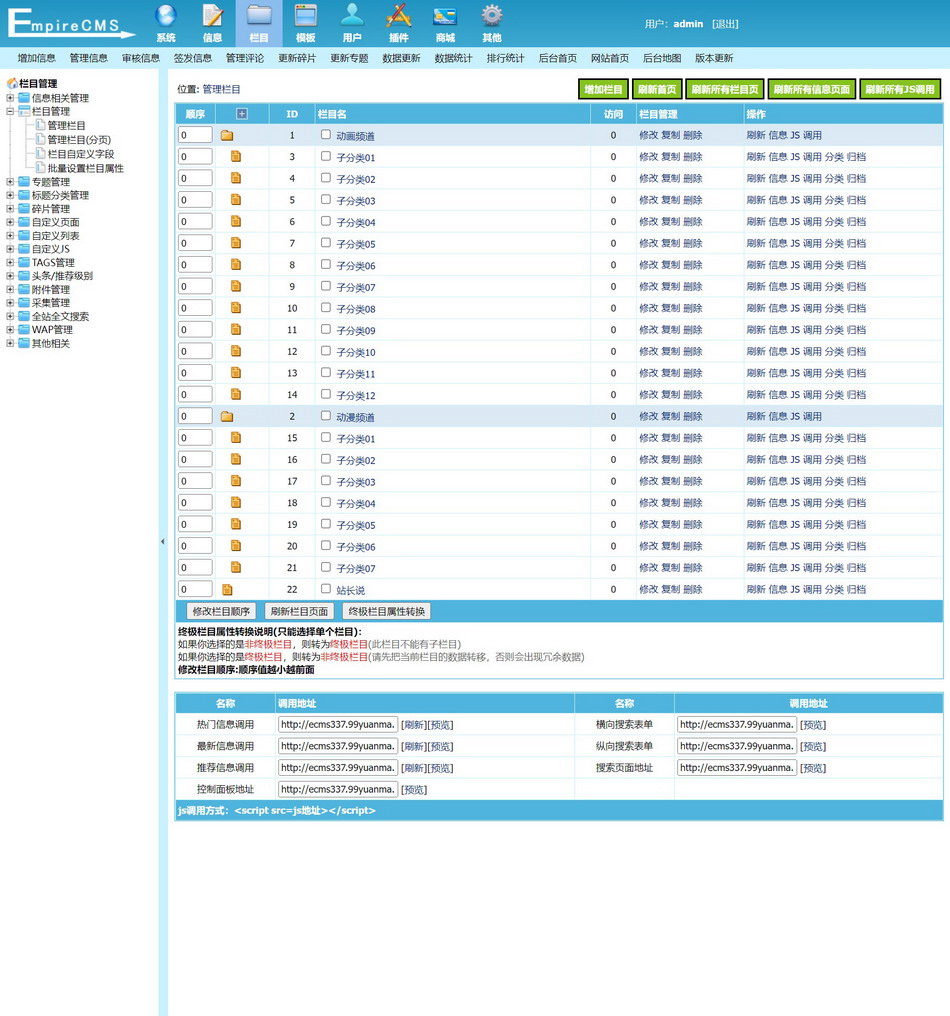Open 批量设置栏目属性 in the sidebar tree
950x1016 pixels.
pyautogui.click(x=85, y=168)
